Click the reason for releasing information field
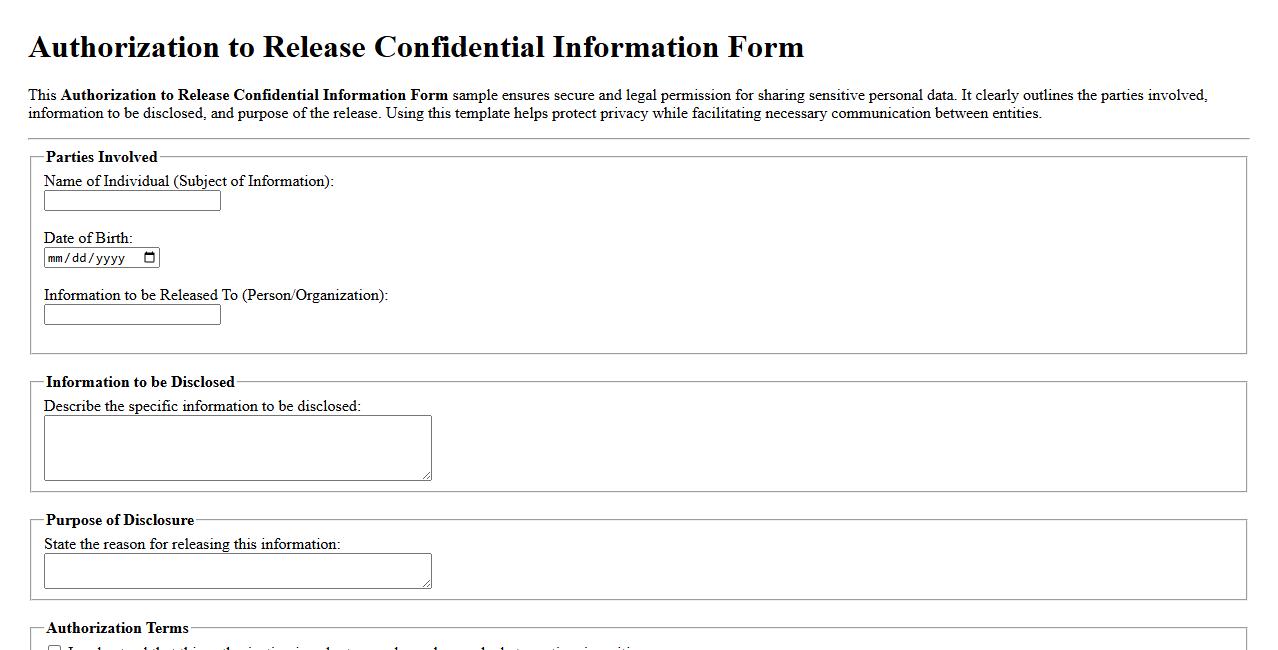This screenshot has width=1278, height=650. point(237,570)
